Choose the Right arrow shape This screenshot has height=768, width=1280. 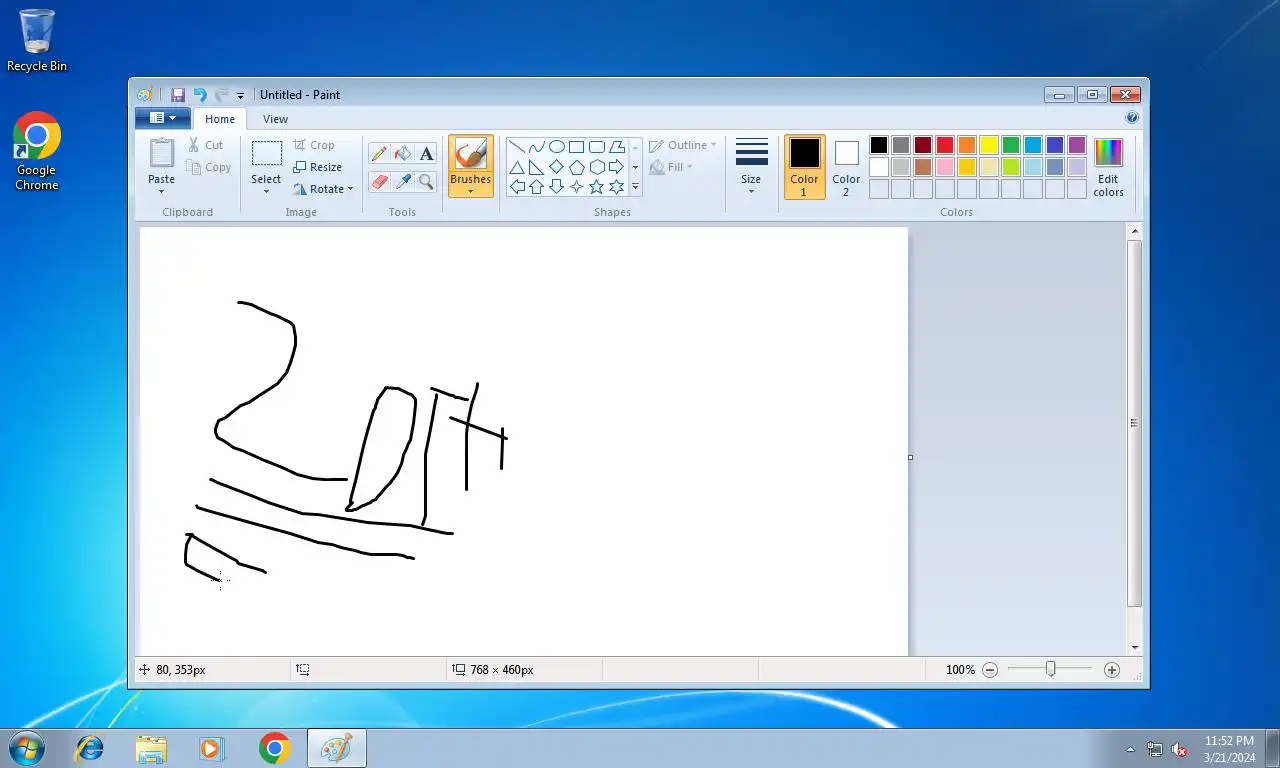(x=617, y=167)
